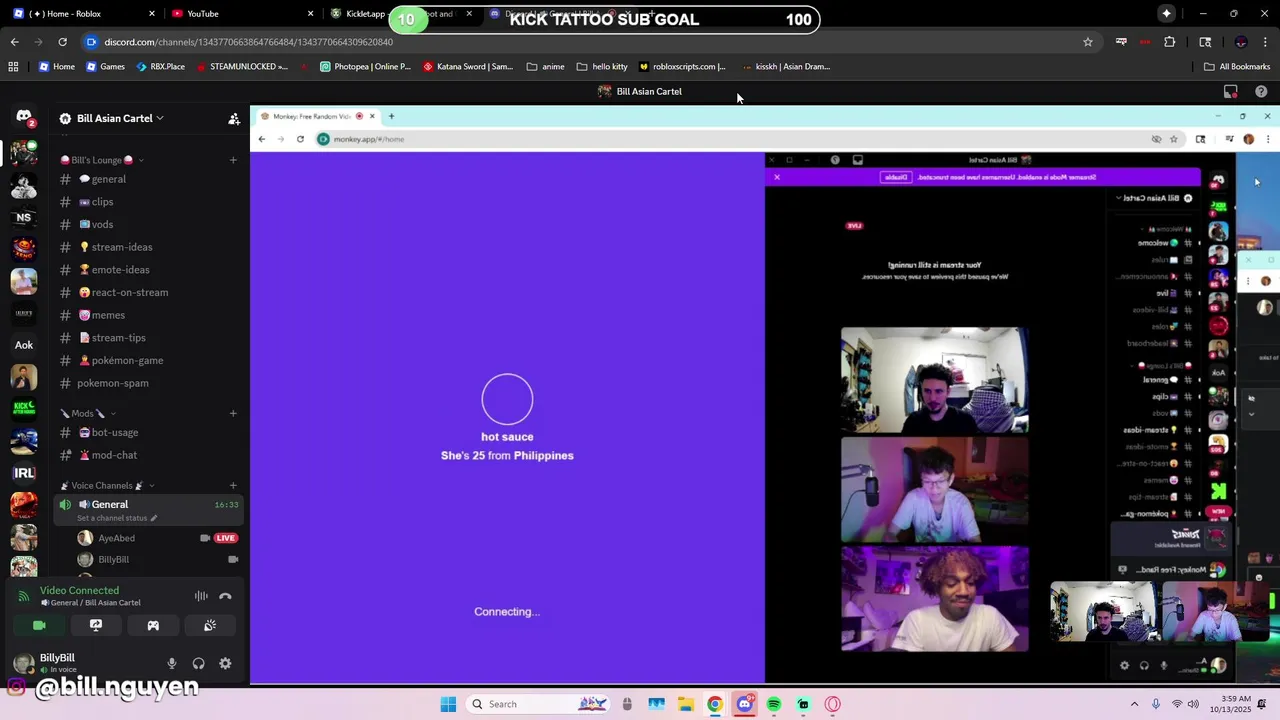1280x720 pixels.
Task: Open the soundboard panel
Action: (210, 625)
